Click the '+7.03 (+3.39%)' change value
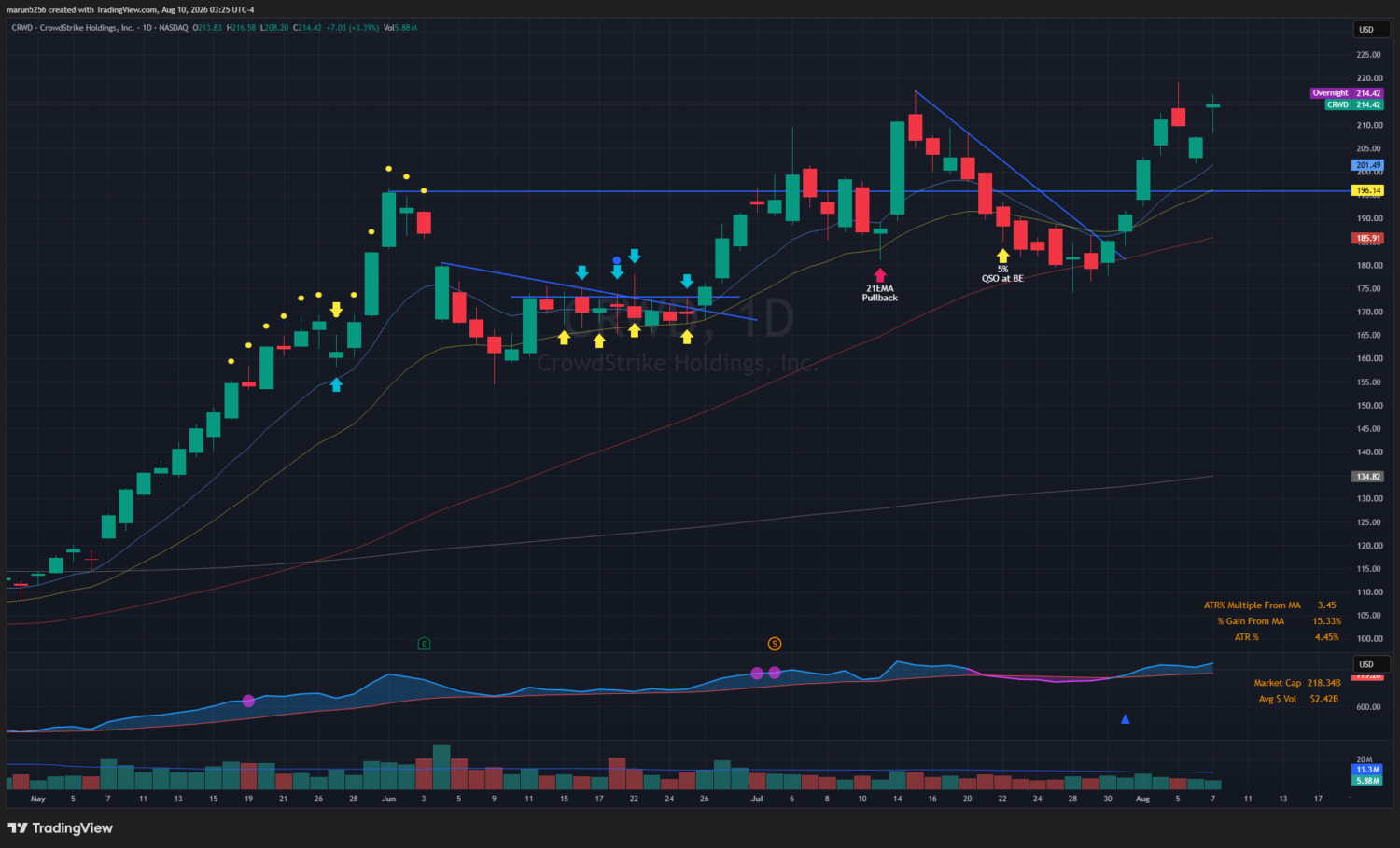 352,28
